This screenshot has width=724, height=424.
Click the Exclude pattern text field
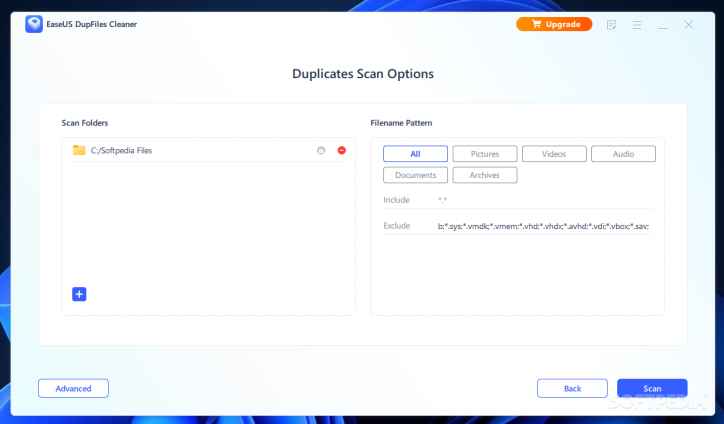click(x=543, y=226)
